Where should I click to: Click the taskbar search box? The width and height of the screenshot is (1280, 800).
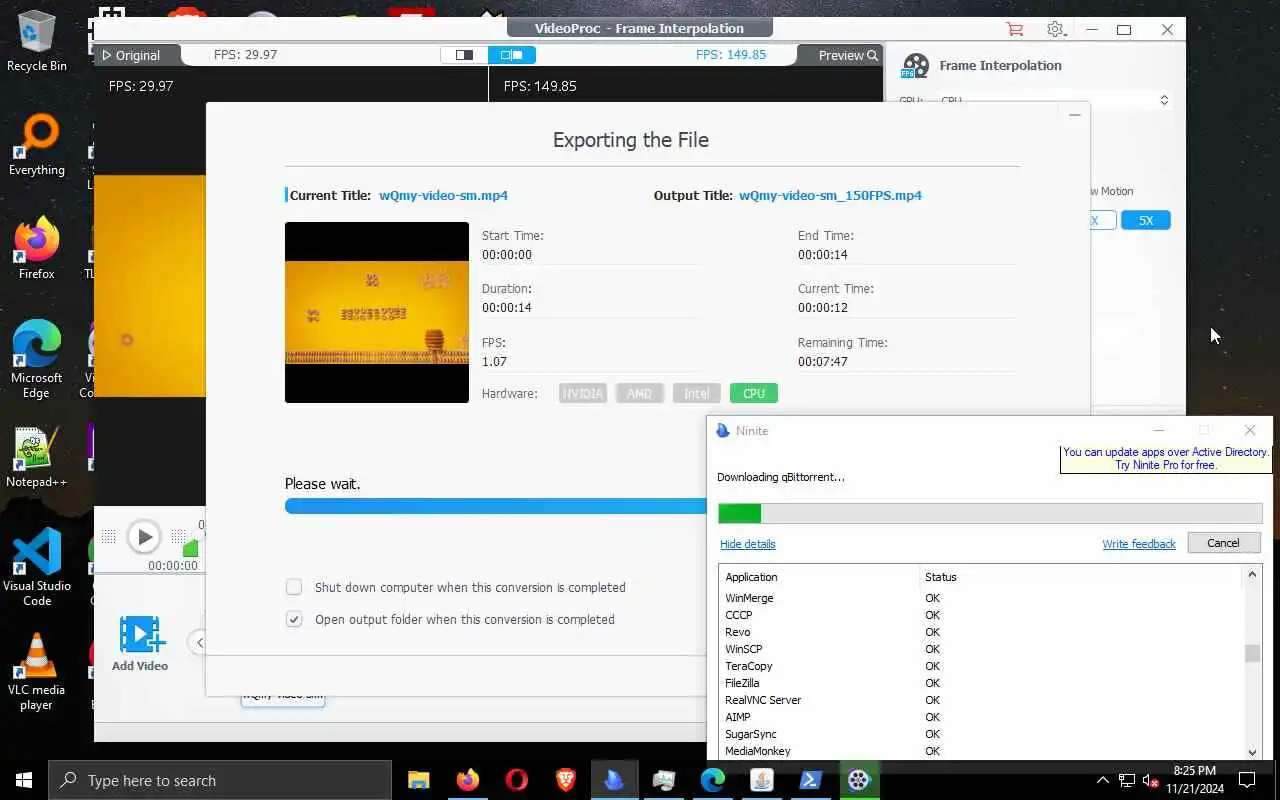[x=220, y=780]
